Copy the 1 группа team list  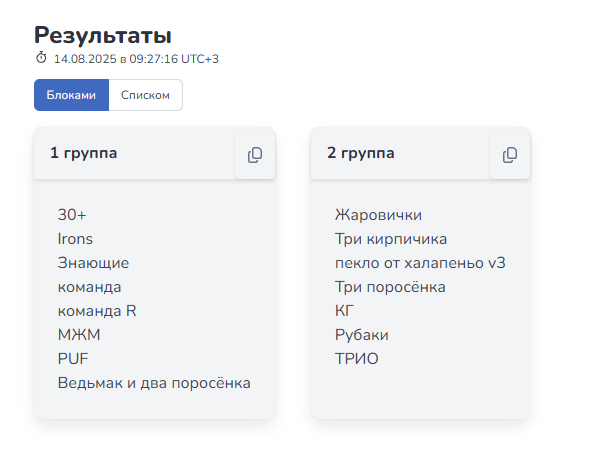[x=255, y=155]
